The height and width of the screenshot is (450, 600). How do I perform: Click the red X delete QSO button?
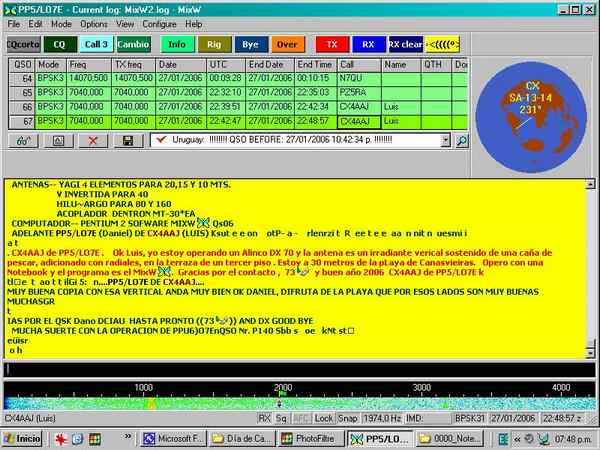[93, 141]
